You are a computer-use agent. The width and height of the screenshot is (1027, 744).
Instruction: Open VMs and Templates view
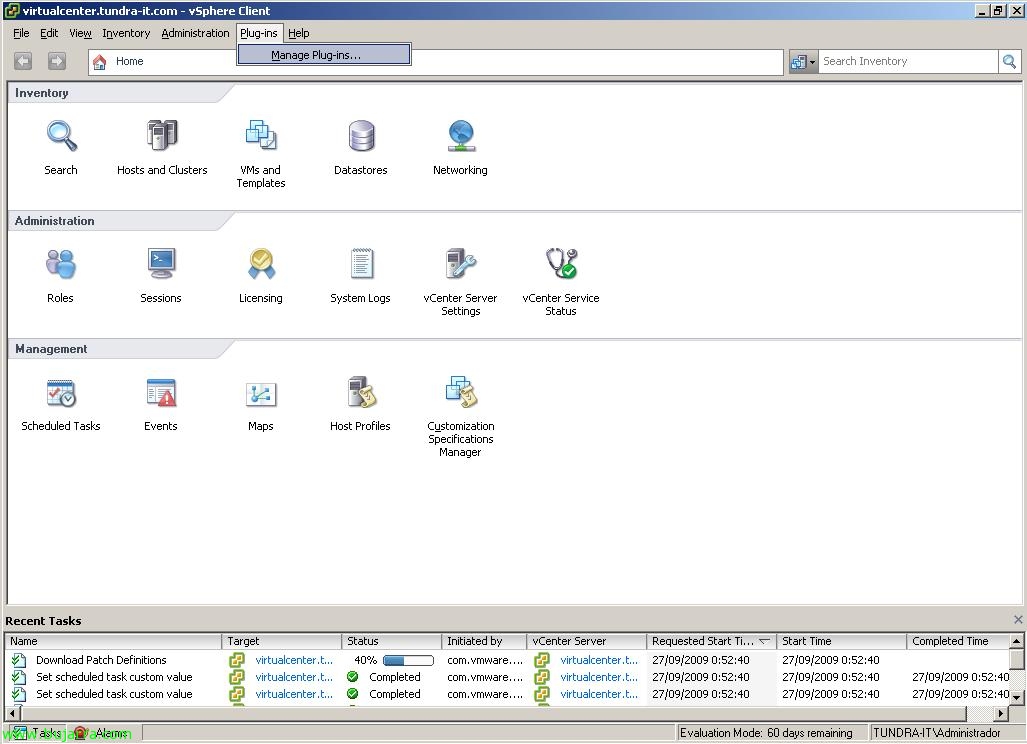click(261, 137)
